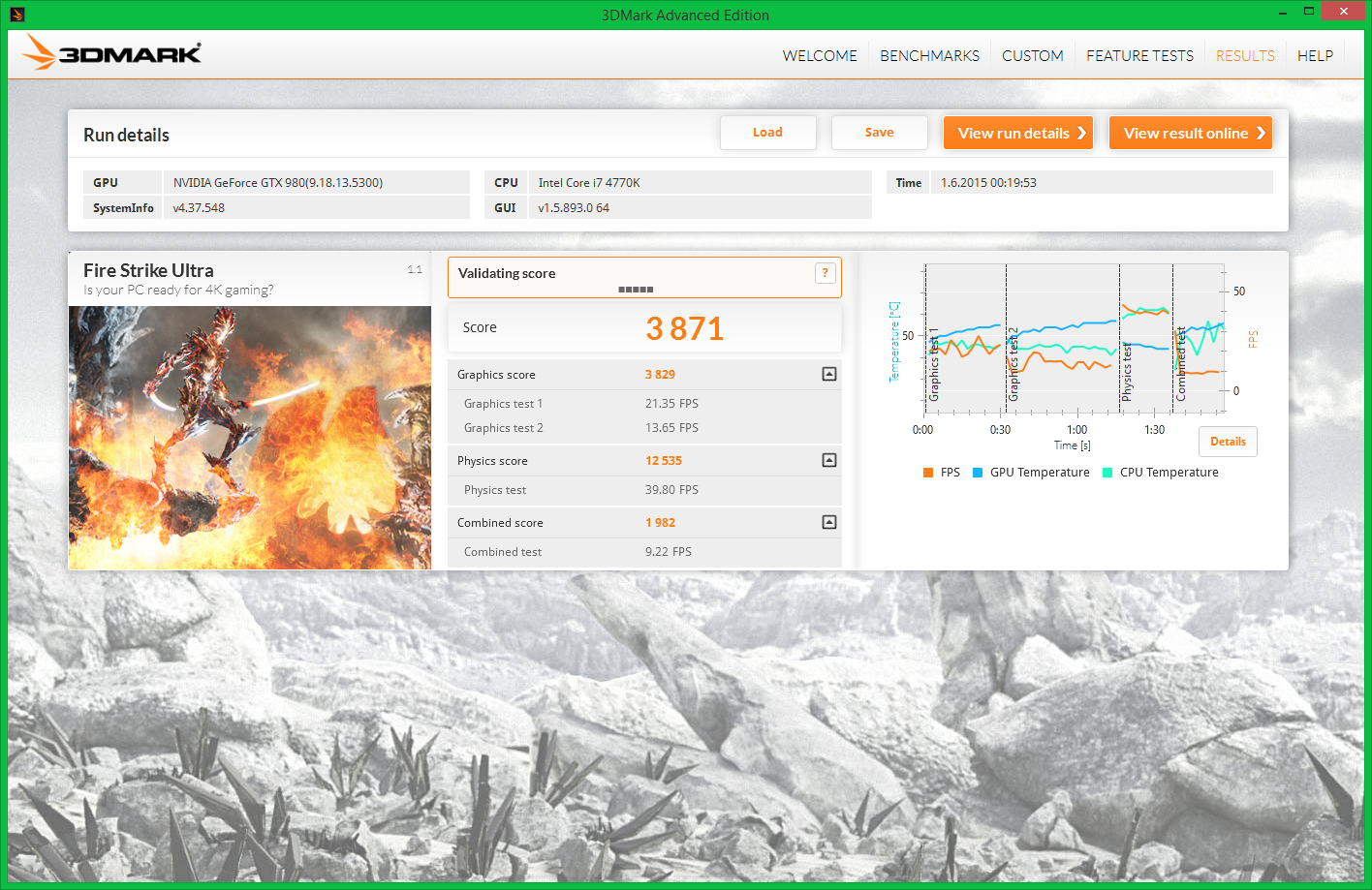
Task: Click the Combined score value 1 982
Action: pyautogui.click(x=660, y=523)
